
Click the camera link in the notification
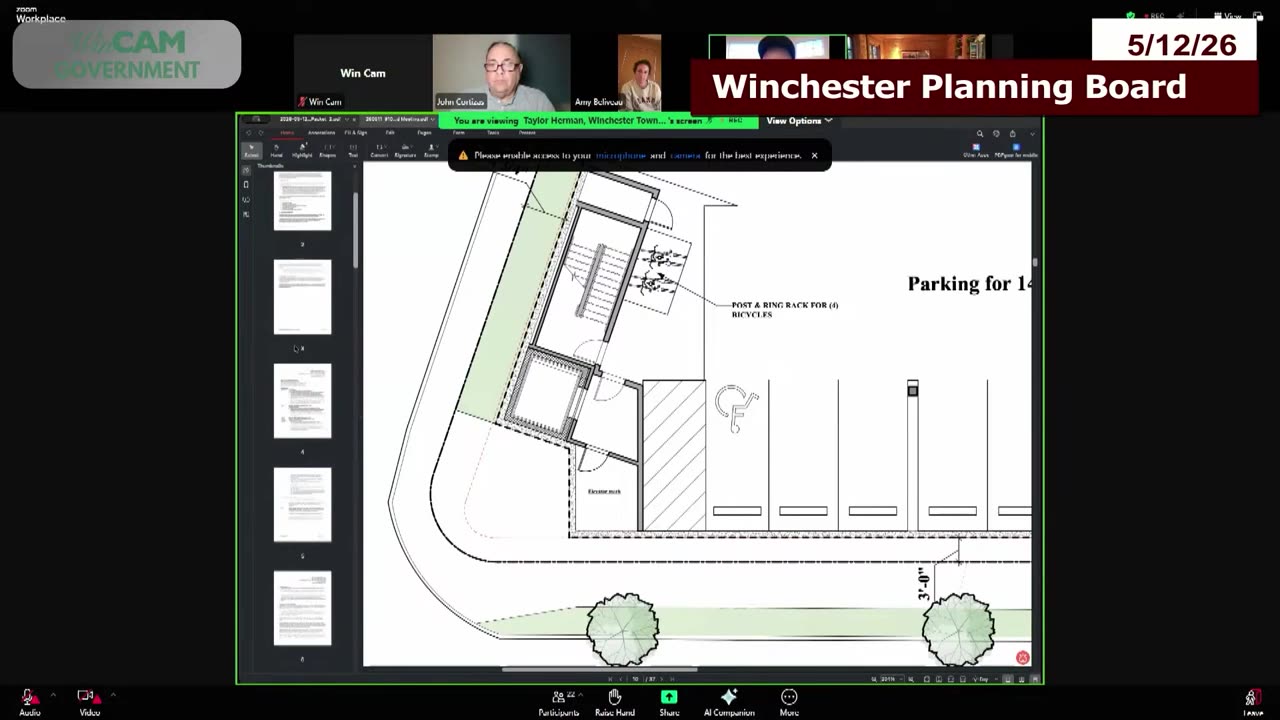(685, 156)
